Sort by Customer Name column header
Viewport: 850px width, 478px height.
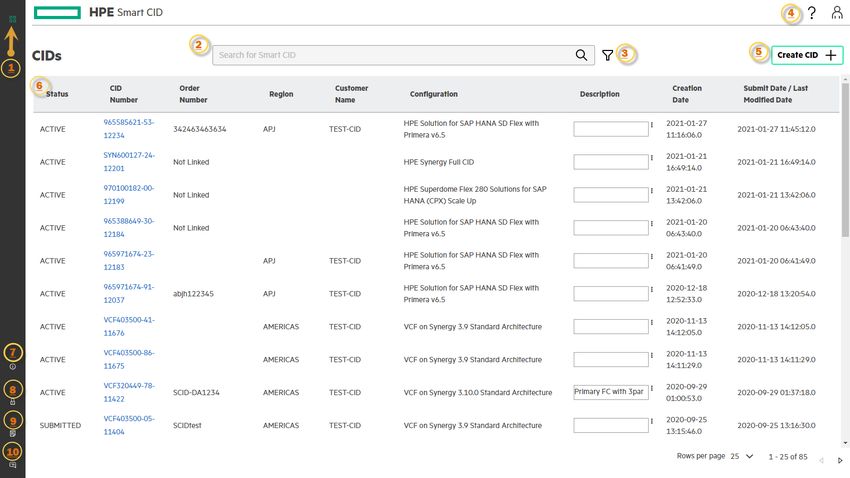pyautogui.click(x=351, y=94)
